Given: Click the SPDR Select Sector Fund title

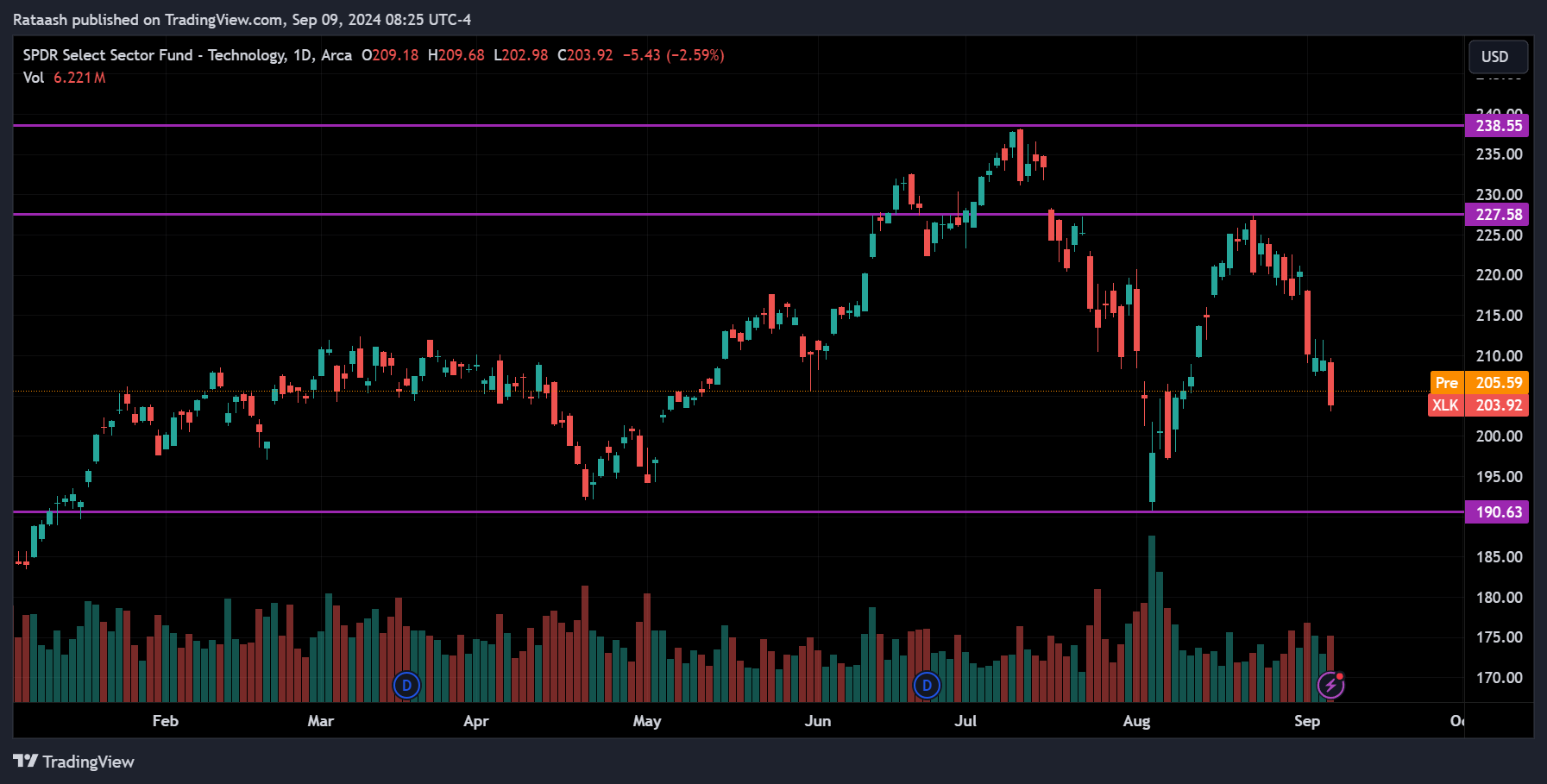Looking at the screenshot, I should (187, 55).
